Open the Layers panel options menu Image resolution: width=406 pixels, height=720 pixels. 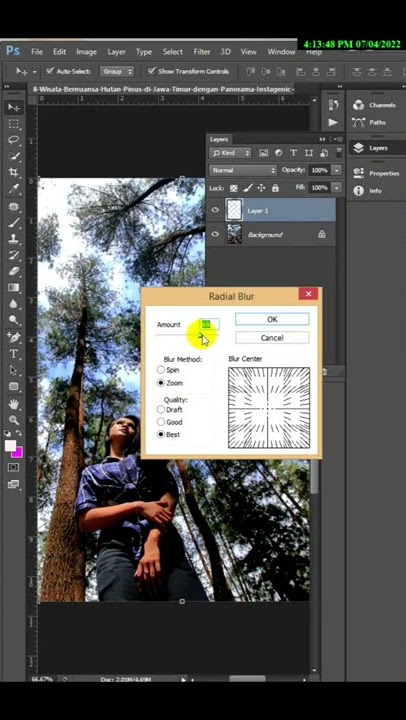338,139
